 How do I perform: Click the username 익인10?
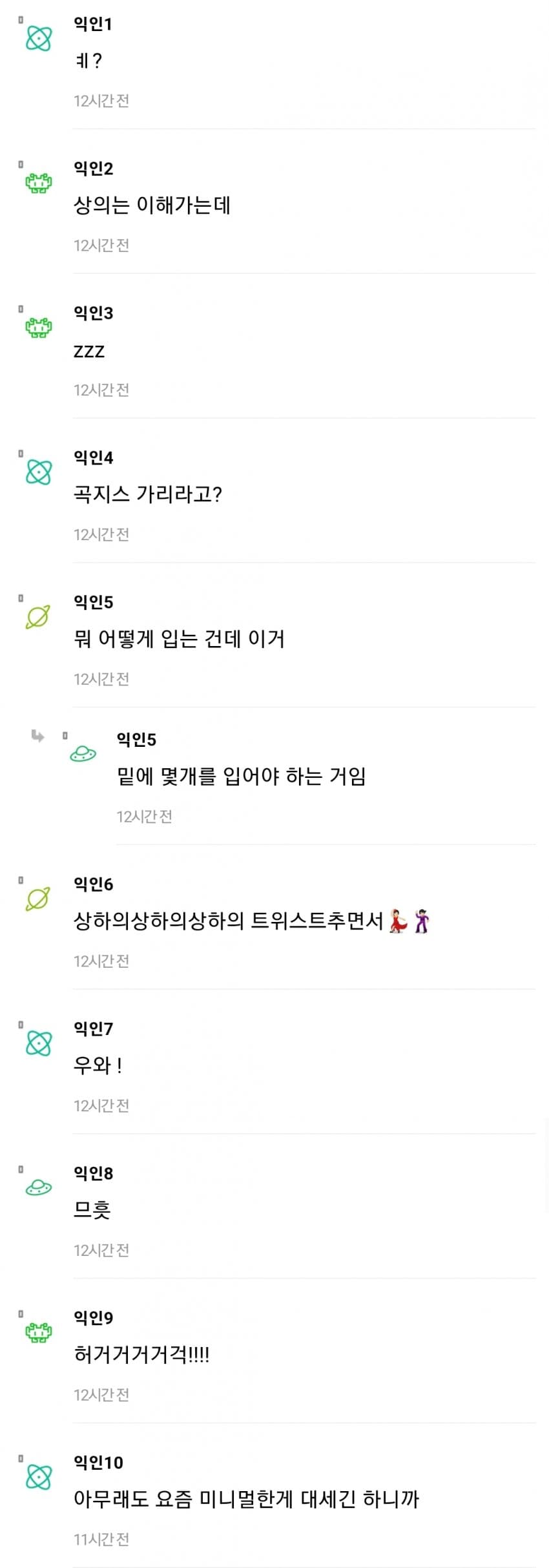coord(98,1463)
